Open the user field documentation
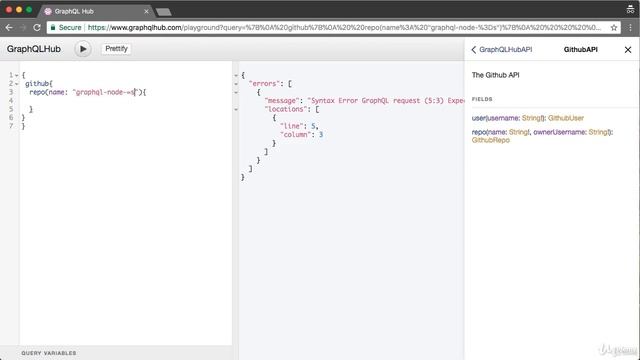 click(x=478, y=118)
